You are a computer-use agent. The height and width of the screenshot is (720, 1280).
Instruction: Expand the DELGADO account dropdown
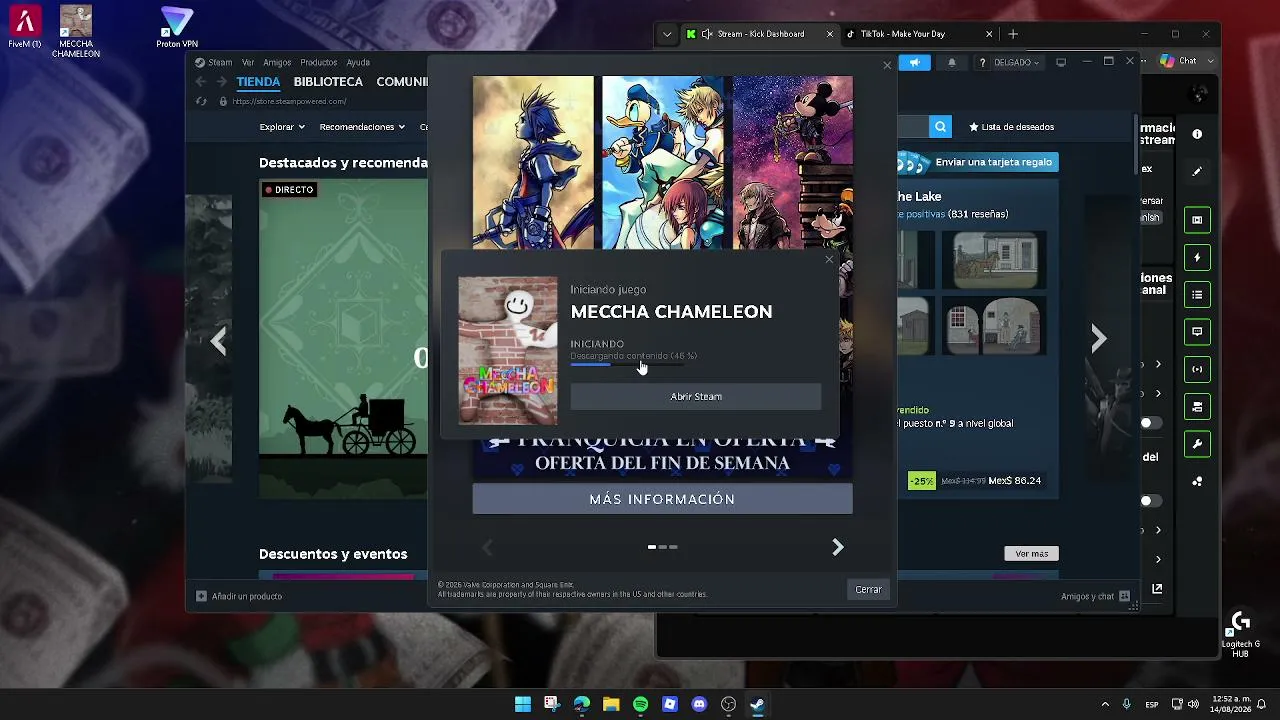point(1017,62)
